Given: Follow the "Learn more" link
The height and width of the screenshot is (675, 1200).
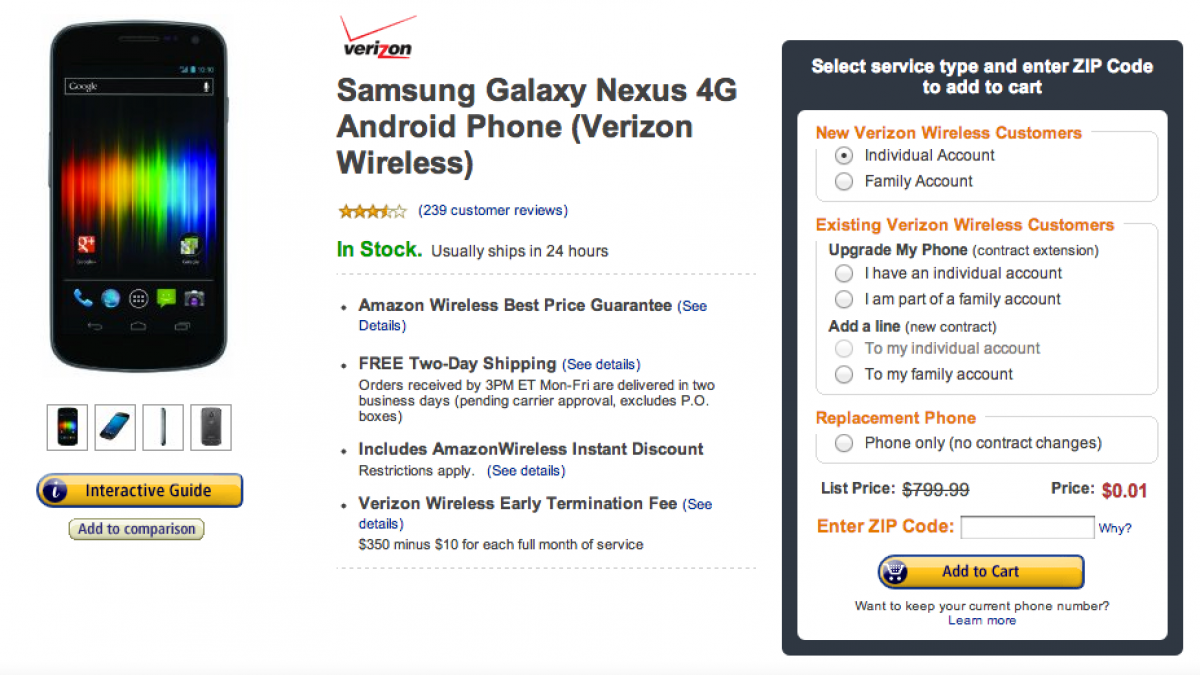Looking at the screenshot, I should pos(981,621).
